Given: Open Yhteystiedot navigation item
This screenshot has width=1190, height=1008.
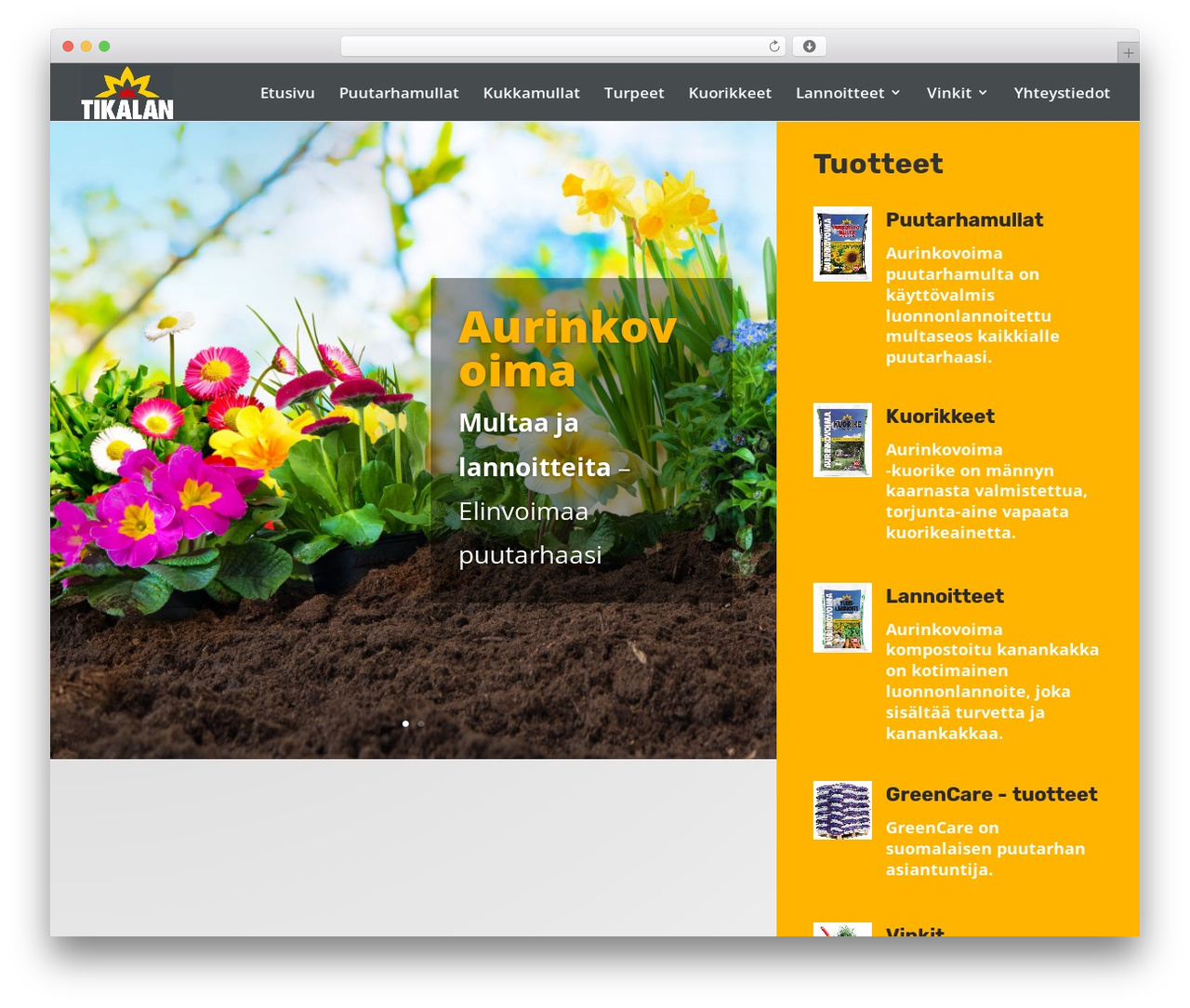Looking at the screenshot, I should click(x=1062, y=93).
